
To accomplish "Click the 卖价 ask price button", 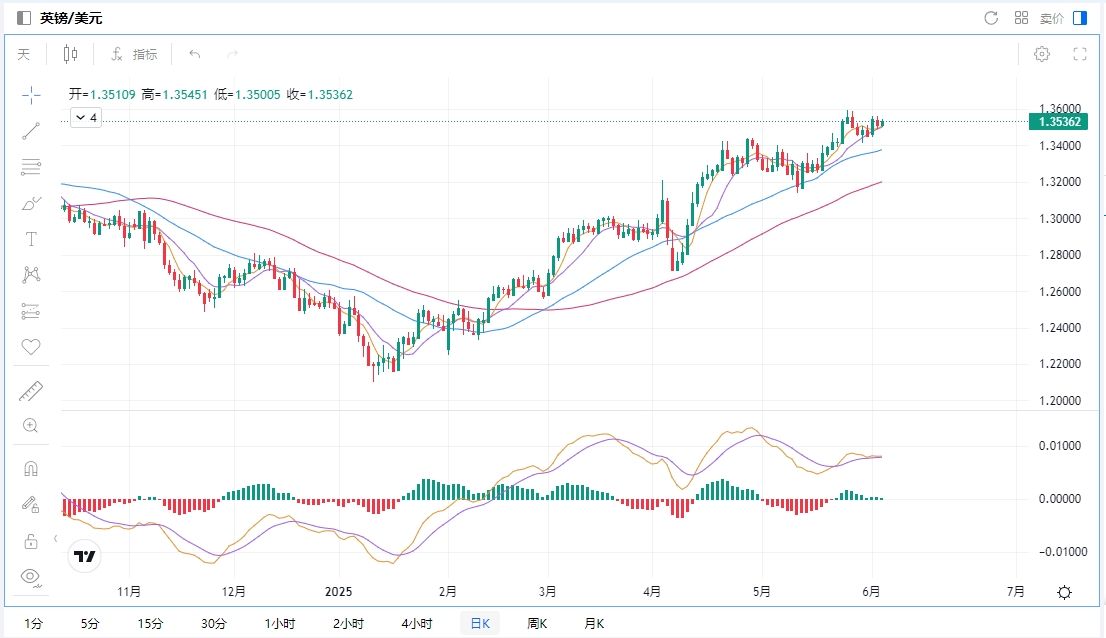I will click(1051, 18).
